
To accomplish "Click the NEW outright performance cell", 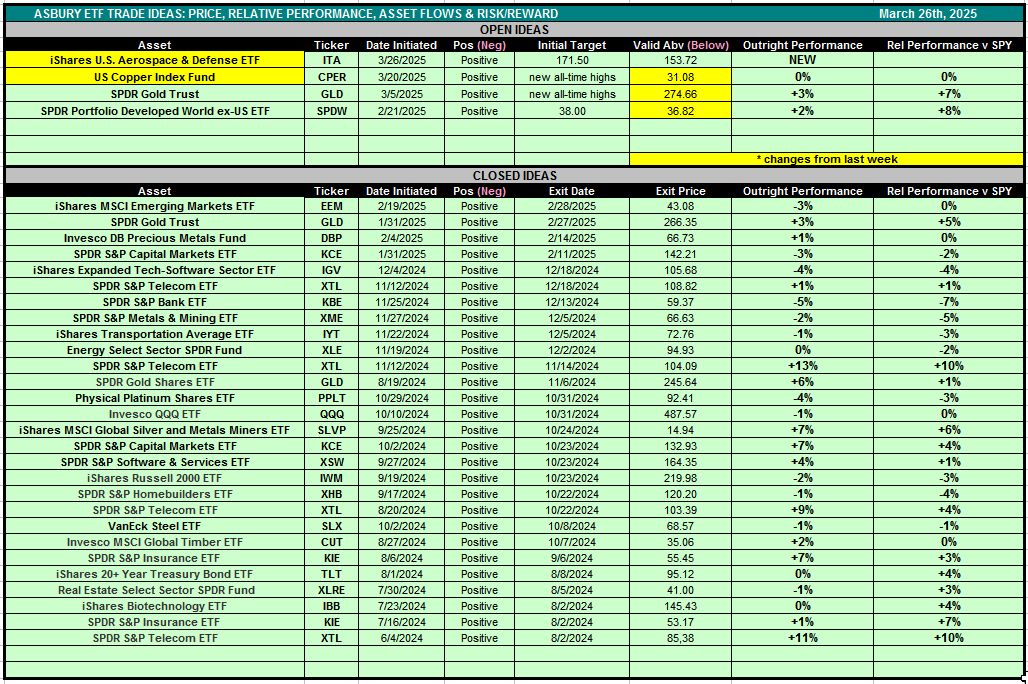I will click(802, 60).
